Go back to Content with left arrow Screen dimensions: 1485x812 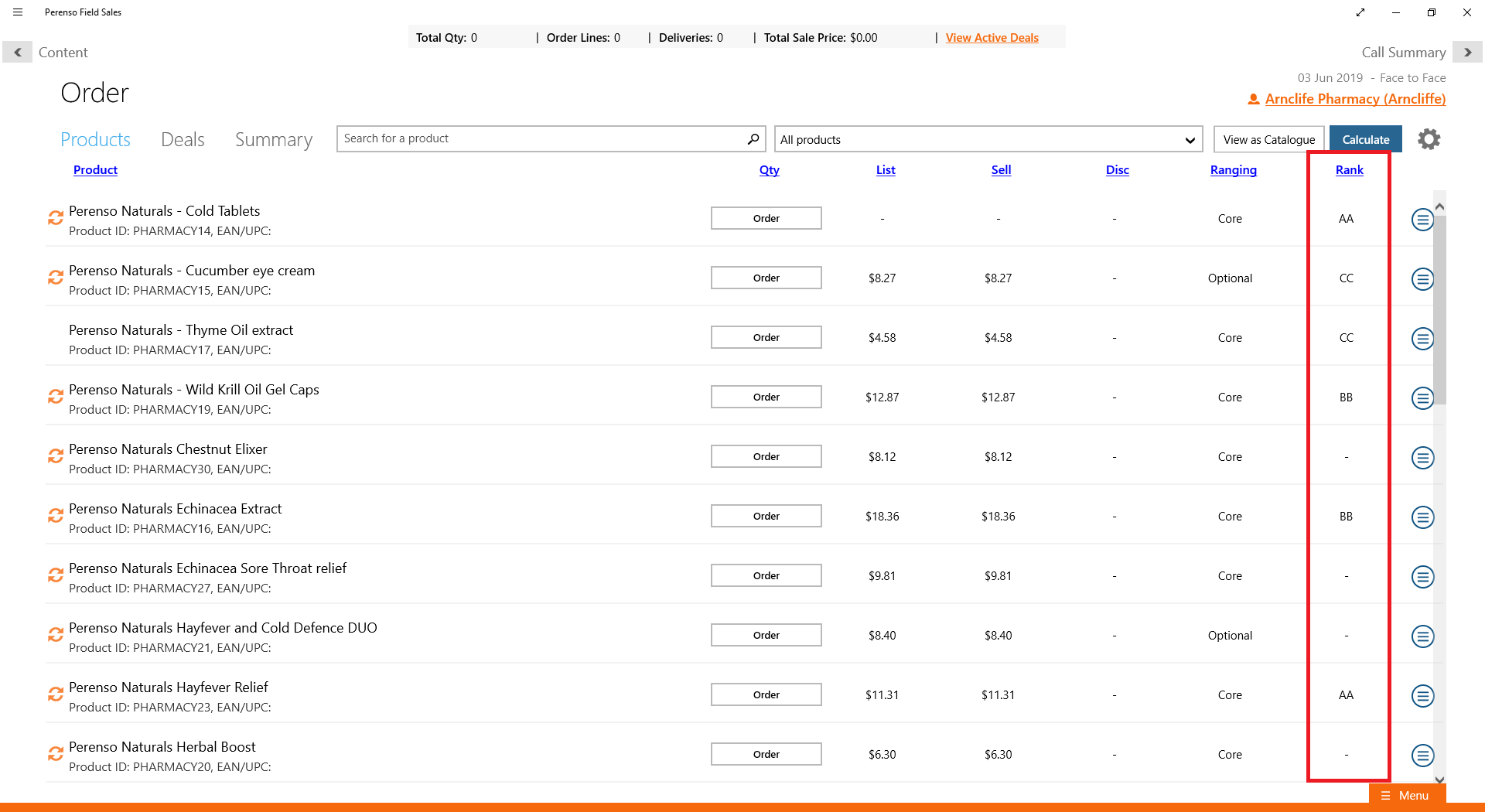pos(18,52)
